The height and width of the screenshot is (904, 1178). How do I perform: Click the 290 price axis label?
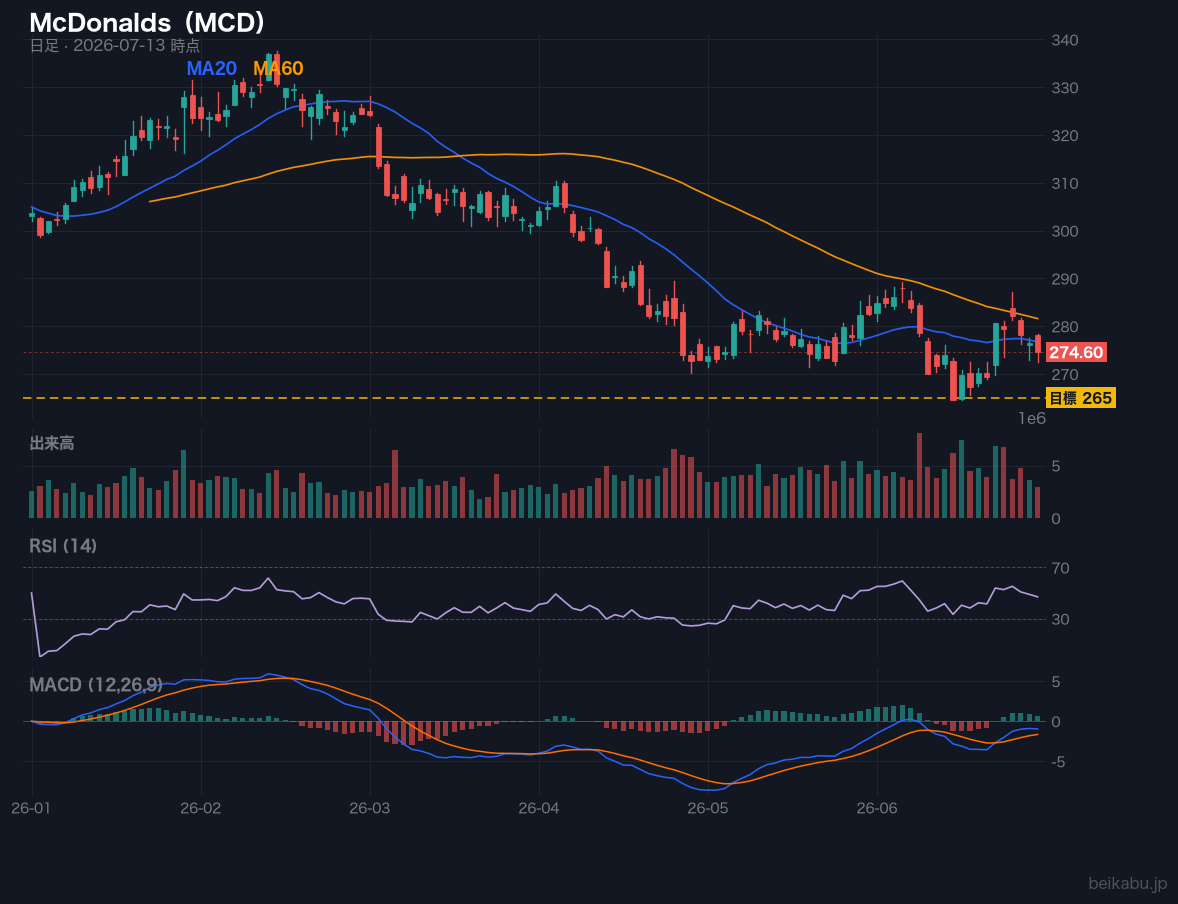1065,279
